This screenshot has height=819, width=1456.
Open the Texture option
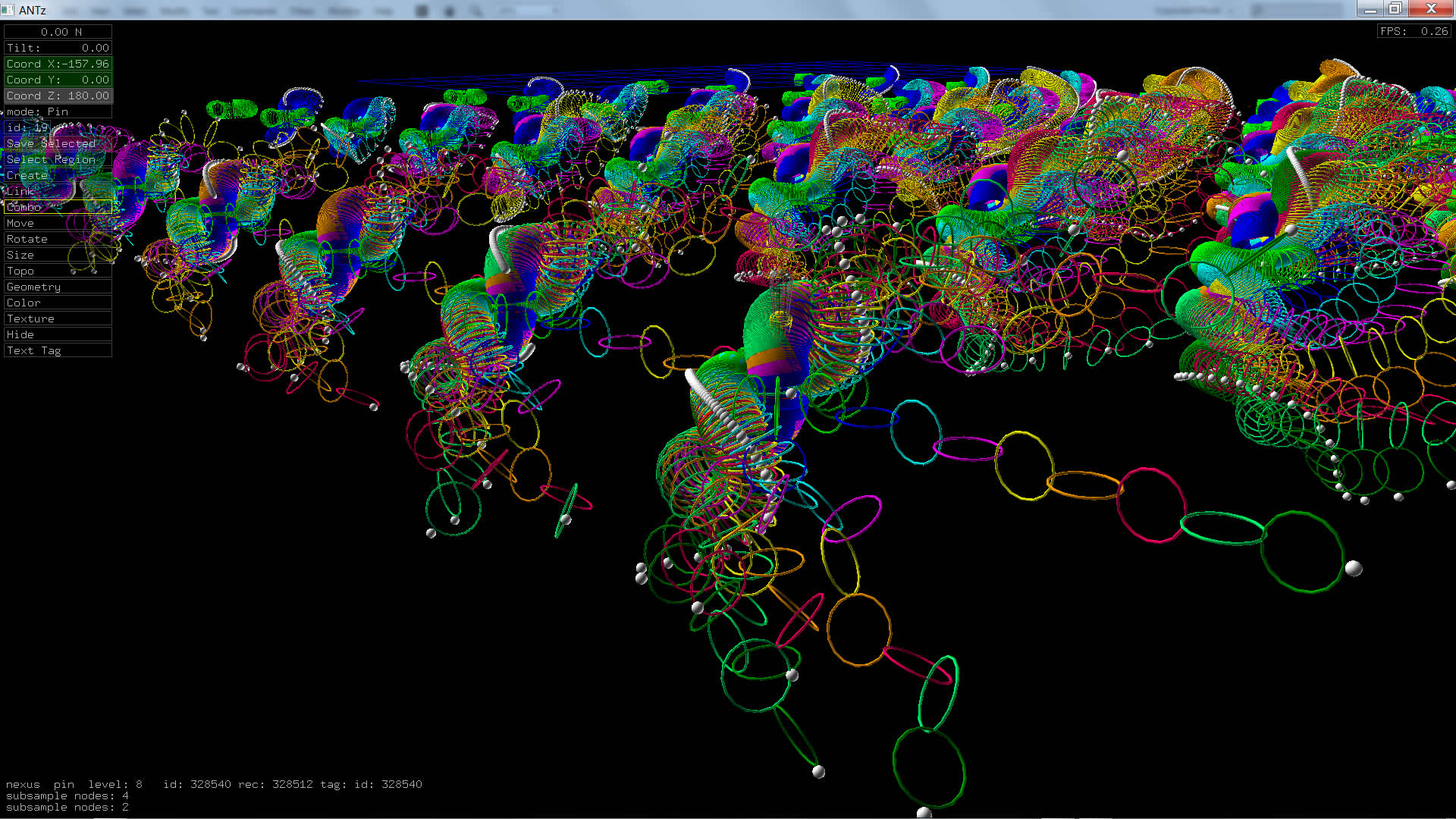pyautogui.click(x=58, y=318)
